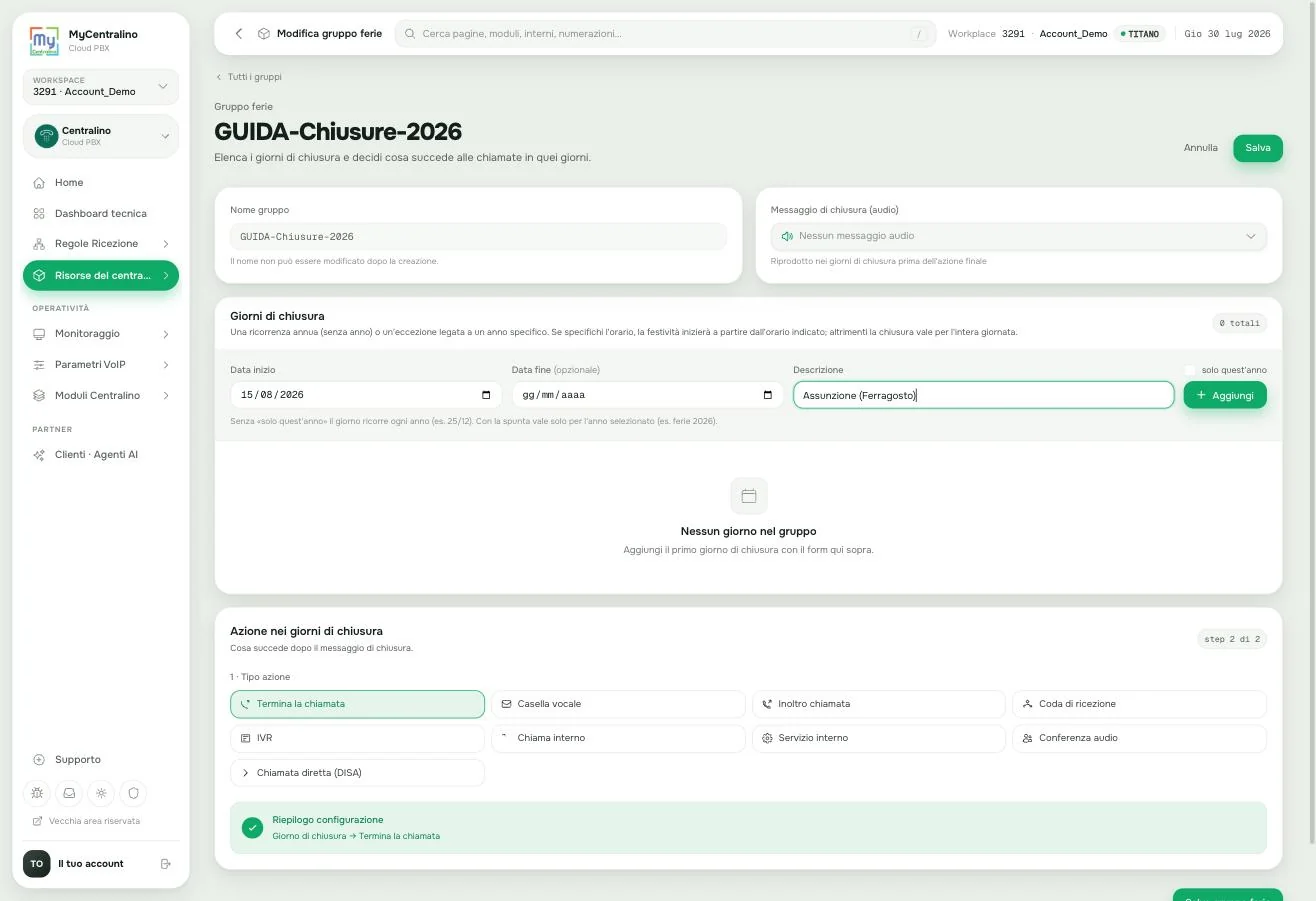Click the bug report icon in sidebar
The image size is (1316, 901).
click(37, 793)
